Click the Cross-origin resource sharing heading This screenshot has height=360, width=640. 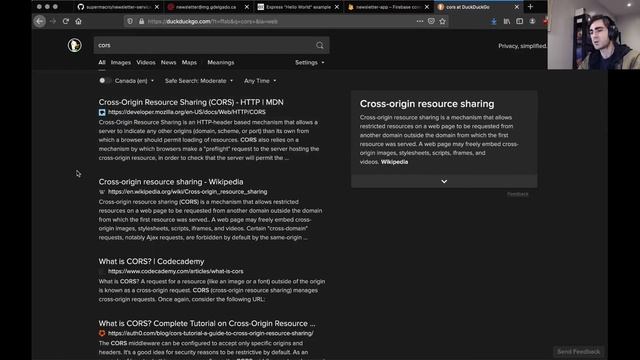click(x=427, y=104)
